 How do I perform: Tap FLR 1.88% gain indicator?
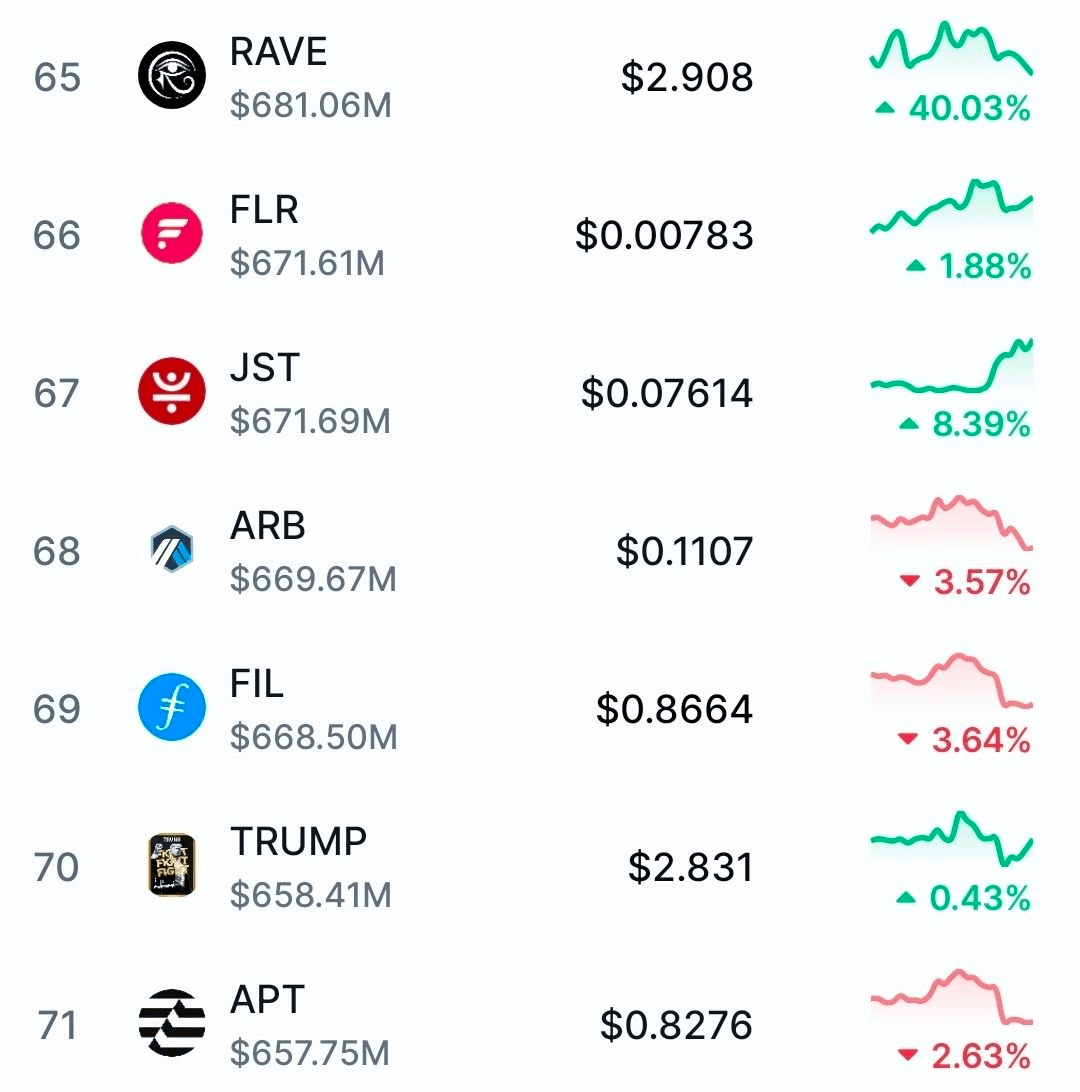pos(968,267)
